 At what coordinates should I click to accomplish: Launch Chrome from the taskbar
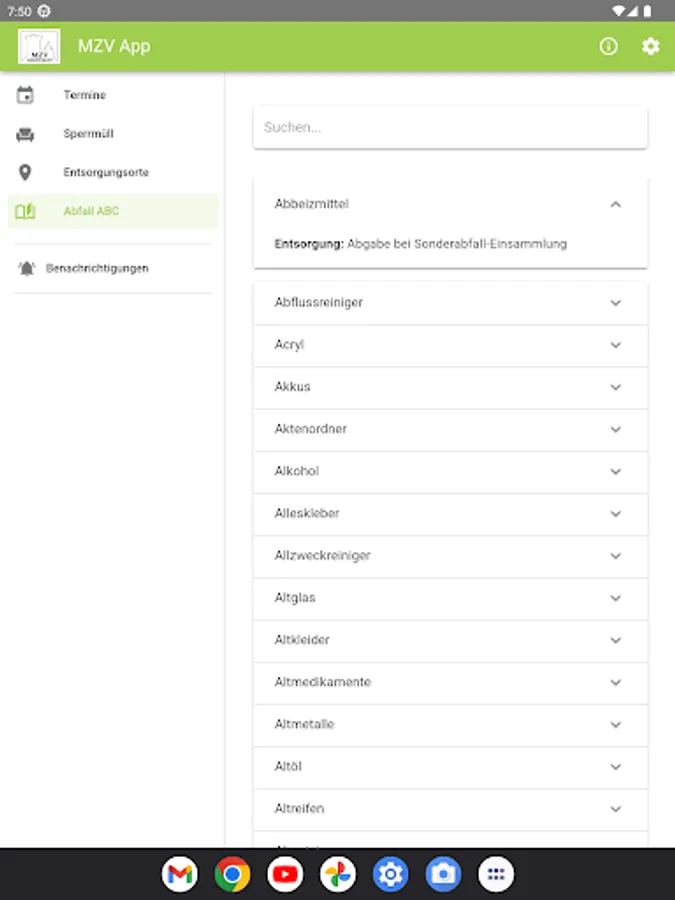pos(232,875)
